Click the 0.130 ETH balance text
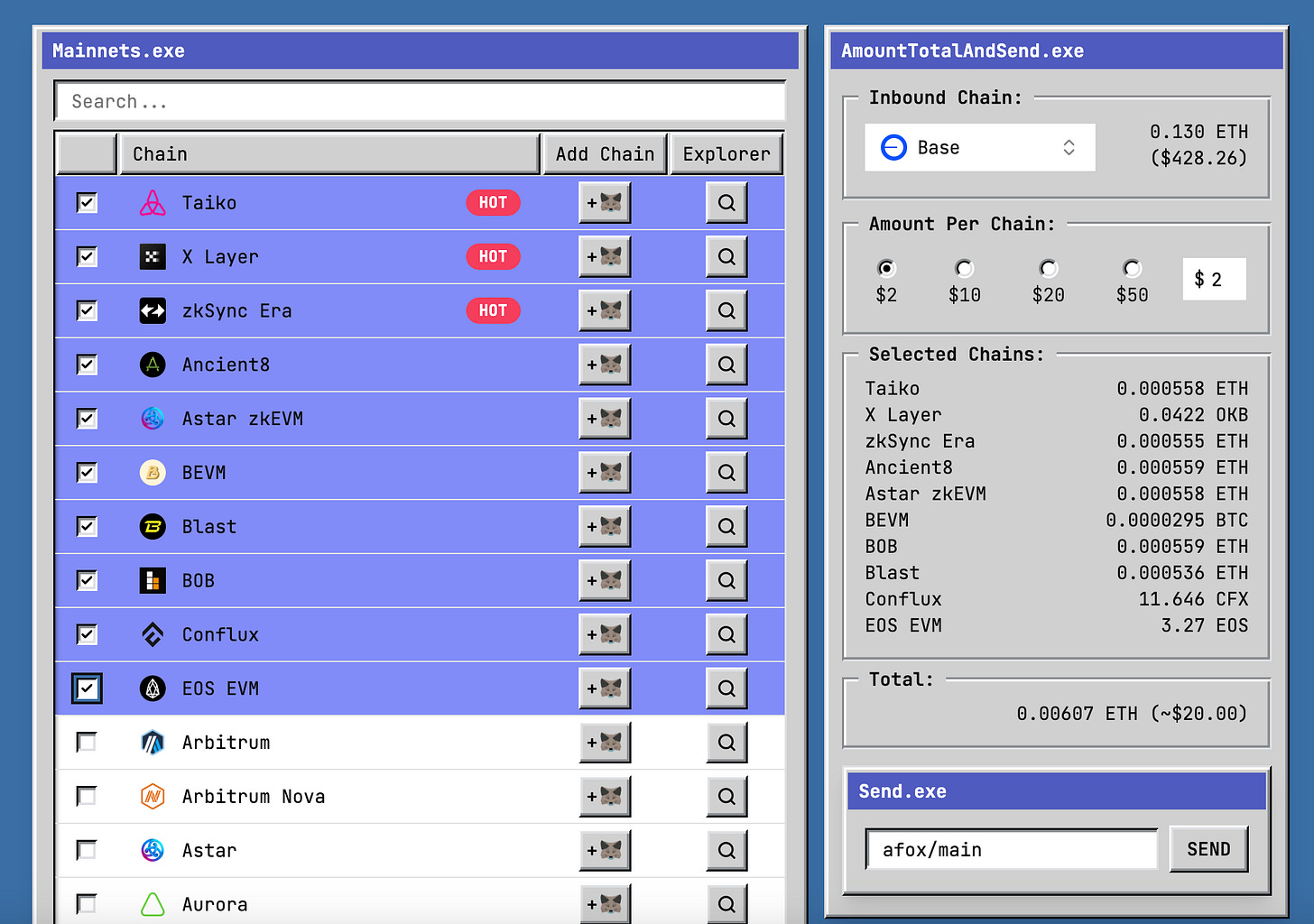 coord(1198,132)
